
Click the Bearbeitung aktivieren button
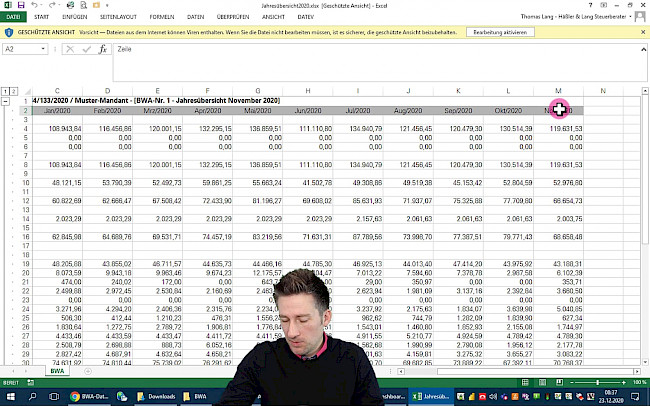tap(501, 33)
